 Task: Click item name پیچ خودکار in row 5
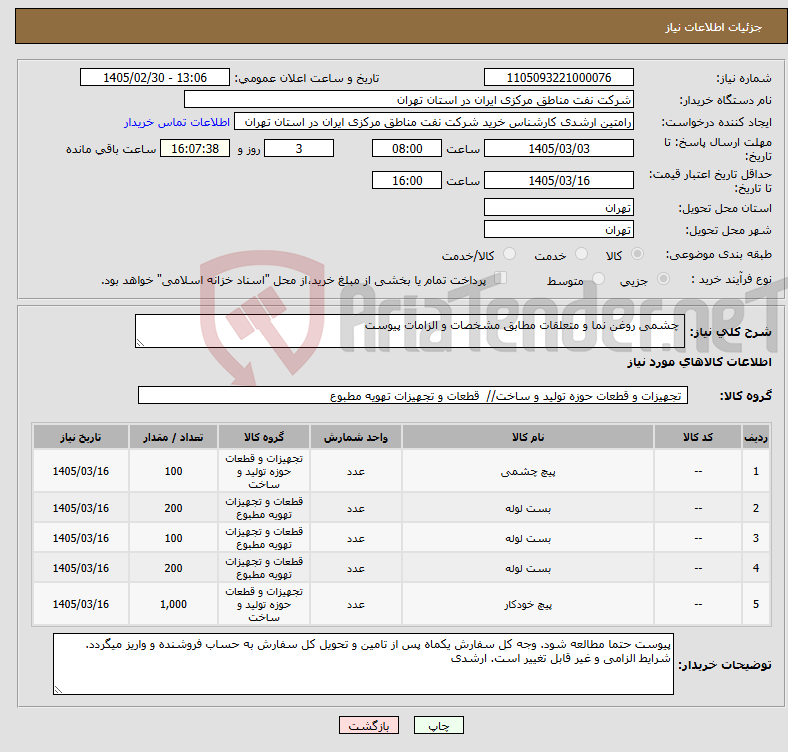528,604
